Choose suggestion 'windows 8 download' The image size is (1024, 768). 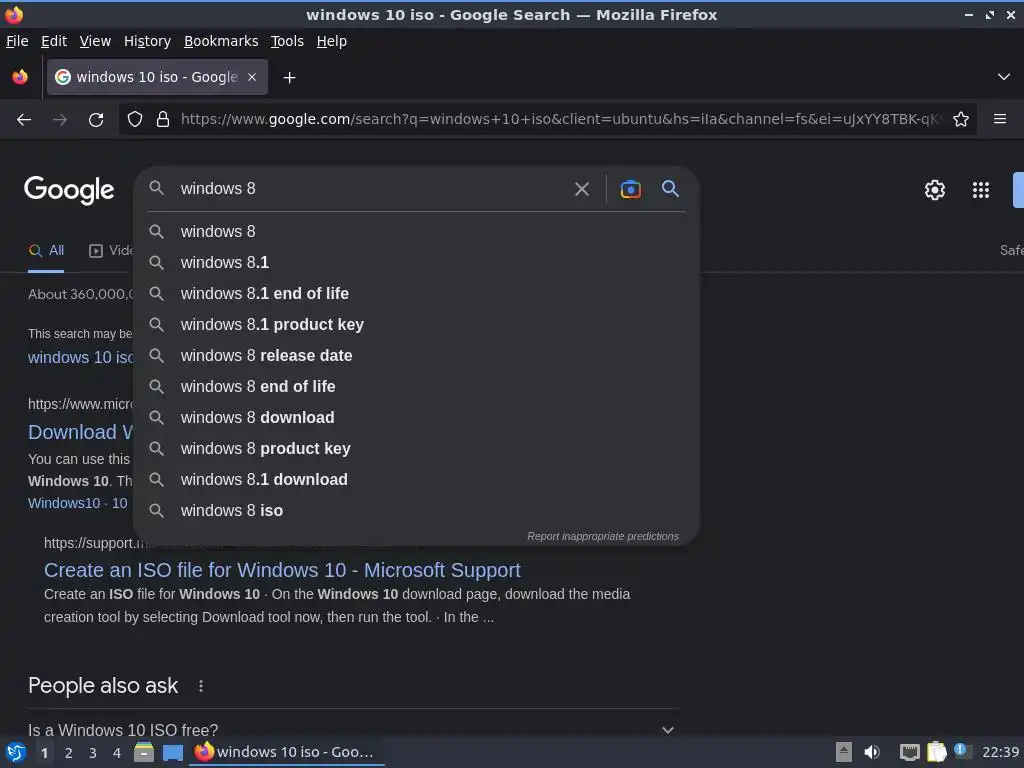pos(417,418)
